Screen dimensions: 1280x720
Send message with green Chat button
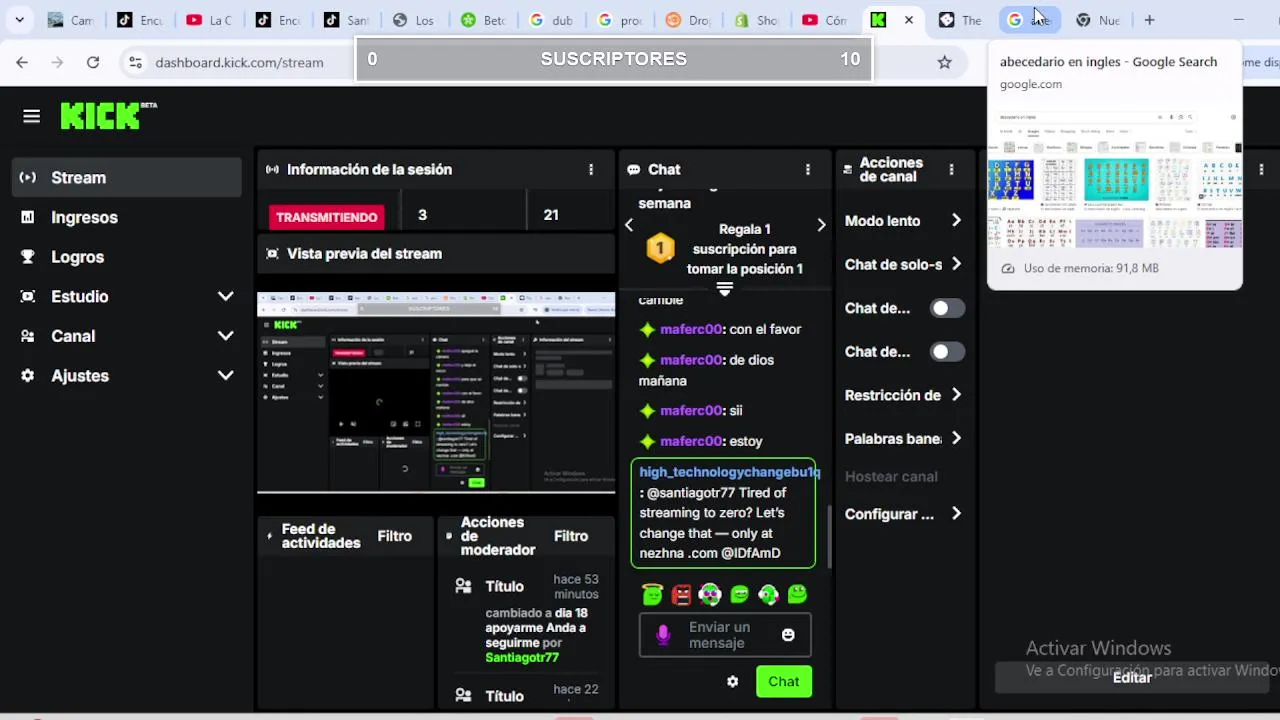[784, 682]
